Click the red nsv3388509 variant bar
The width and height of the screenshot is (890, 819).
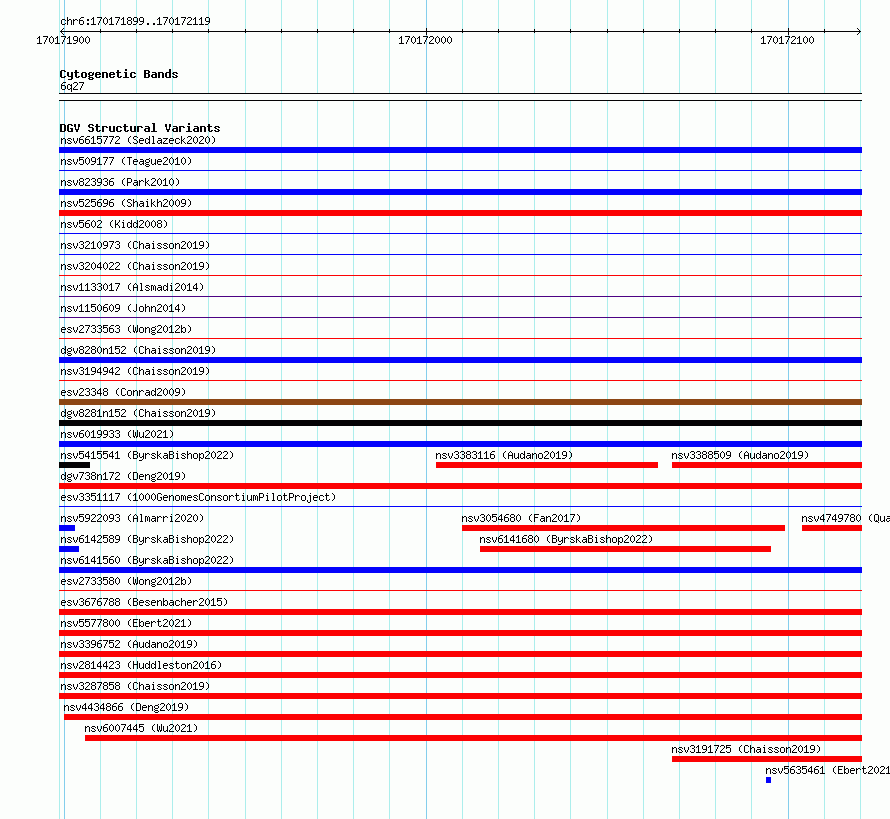pos(767,465)
